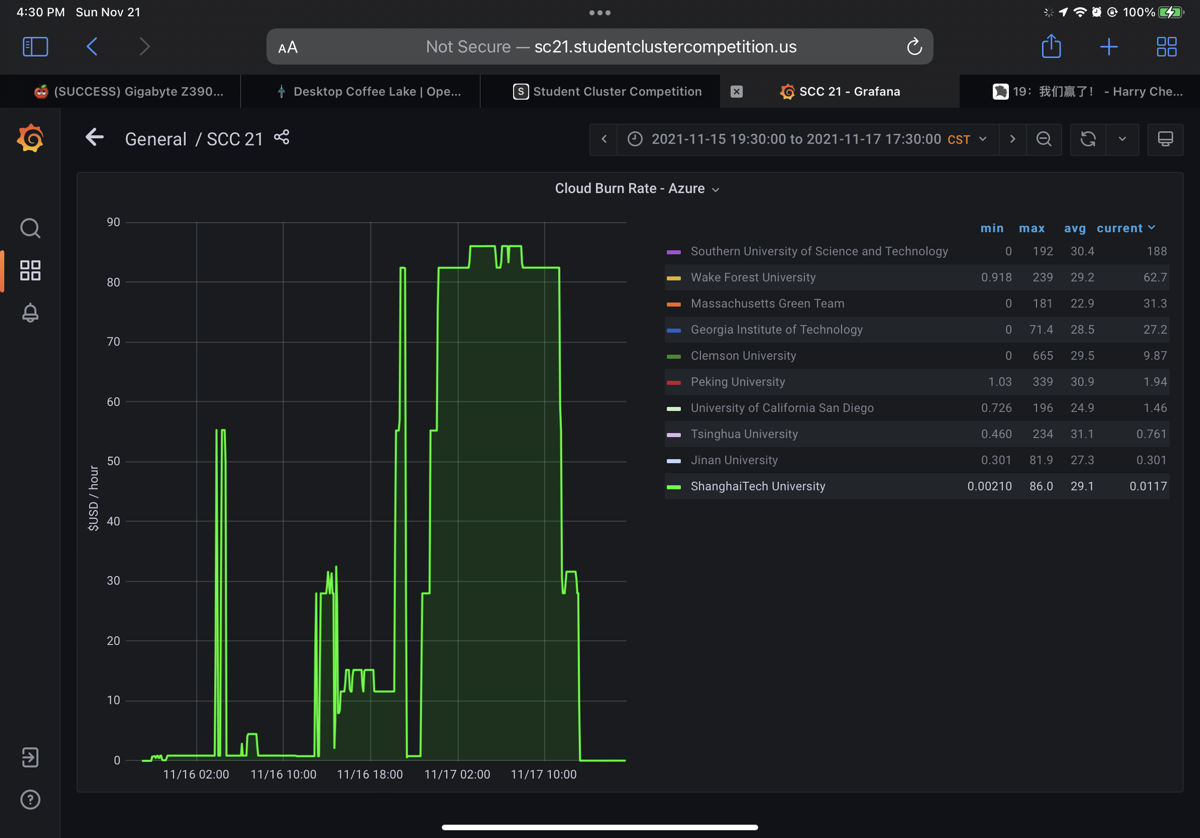Select the SCC 21 - Grafana tab
Image resolution: width=1200 pixels, height=838 pixels.
click(x=840, y=91)
